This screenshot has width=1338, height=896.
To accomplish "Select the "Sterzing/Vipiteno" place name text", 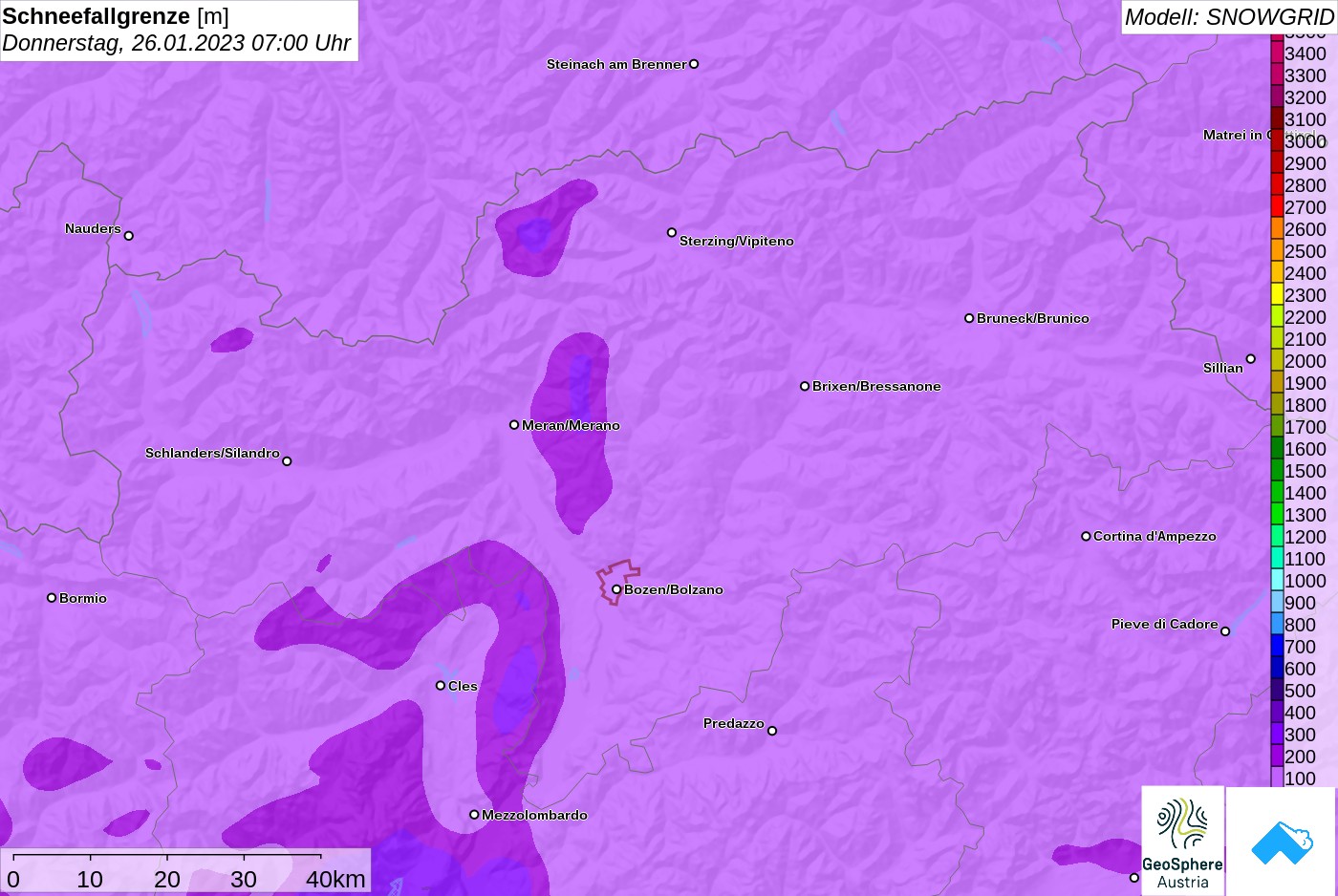I will [x=737, y=241].
